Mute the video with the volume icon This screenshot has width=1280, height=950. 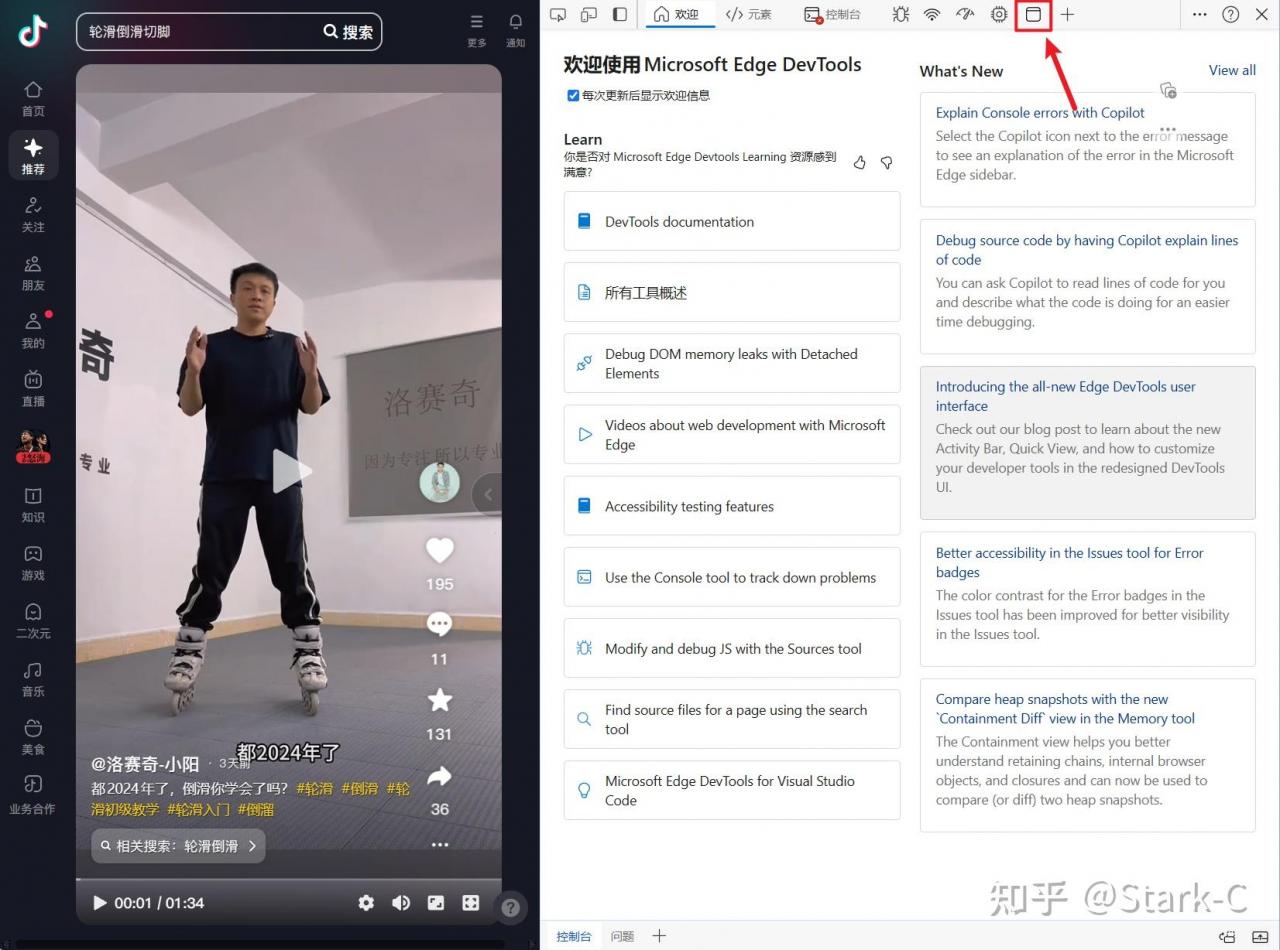tap(401, 903)
